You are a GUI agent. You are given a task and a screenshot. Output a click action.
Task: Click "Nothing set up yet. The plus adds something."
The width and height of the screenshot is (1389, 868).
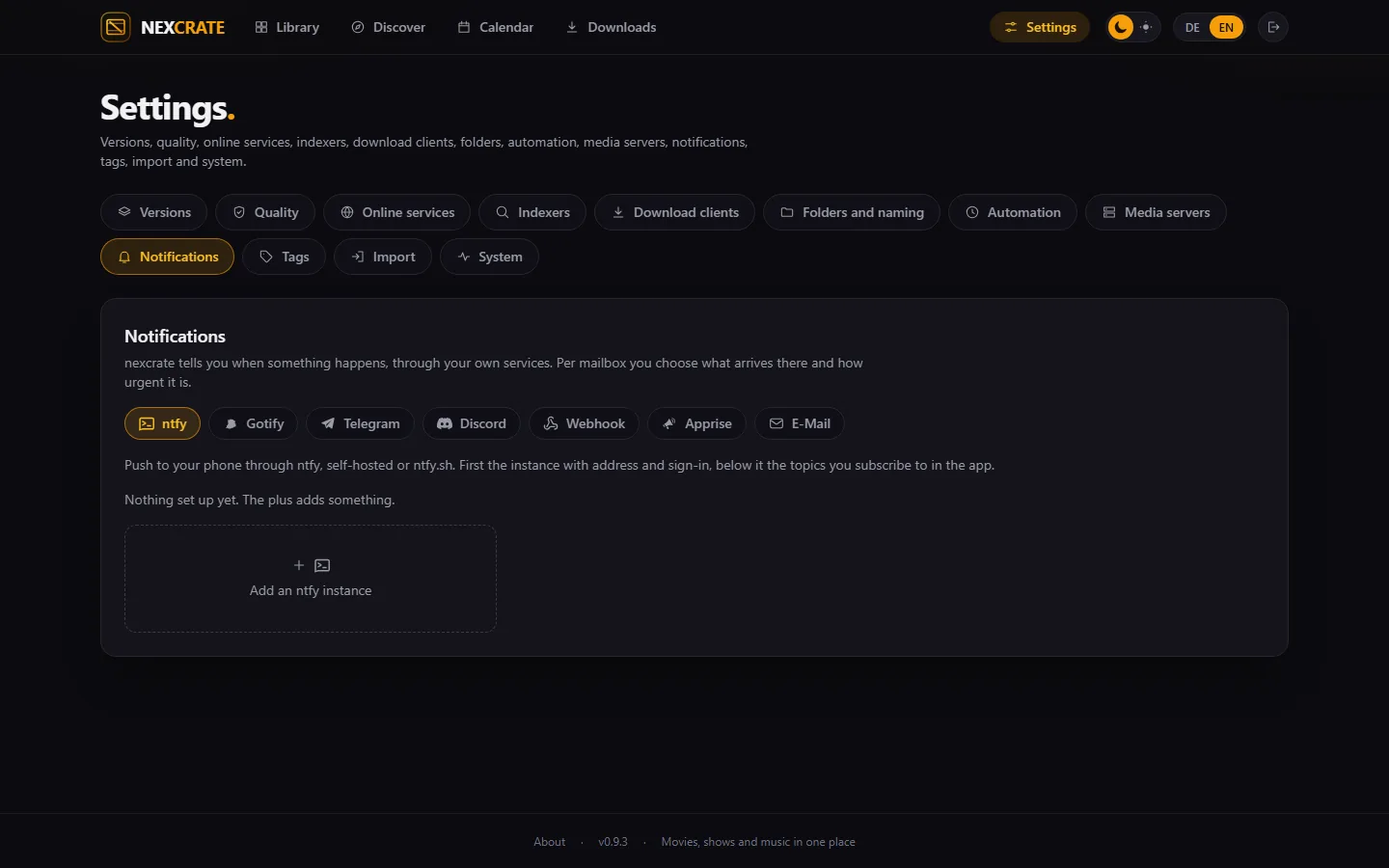point(259,500)
